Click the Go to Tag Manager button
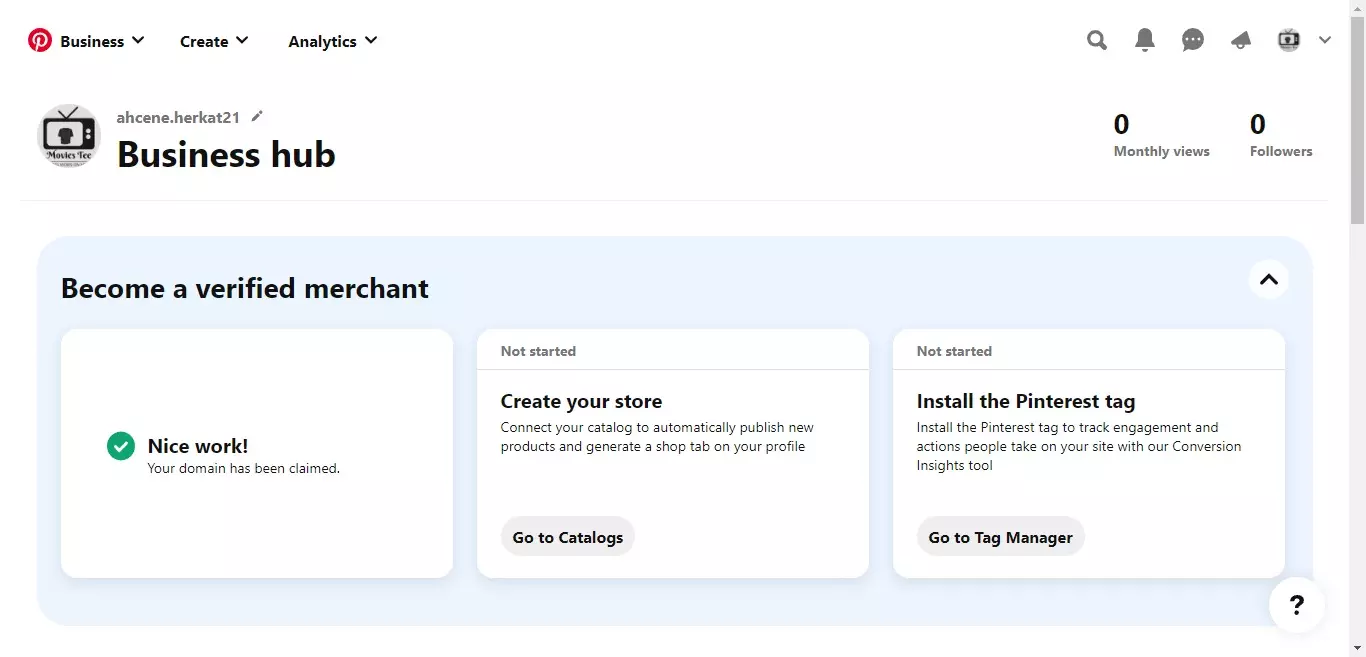Image resolution: width=1366 pixels, height=657 pixels. [1000, 537]
